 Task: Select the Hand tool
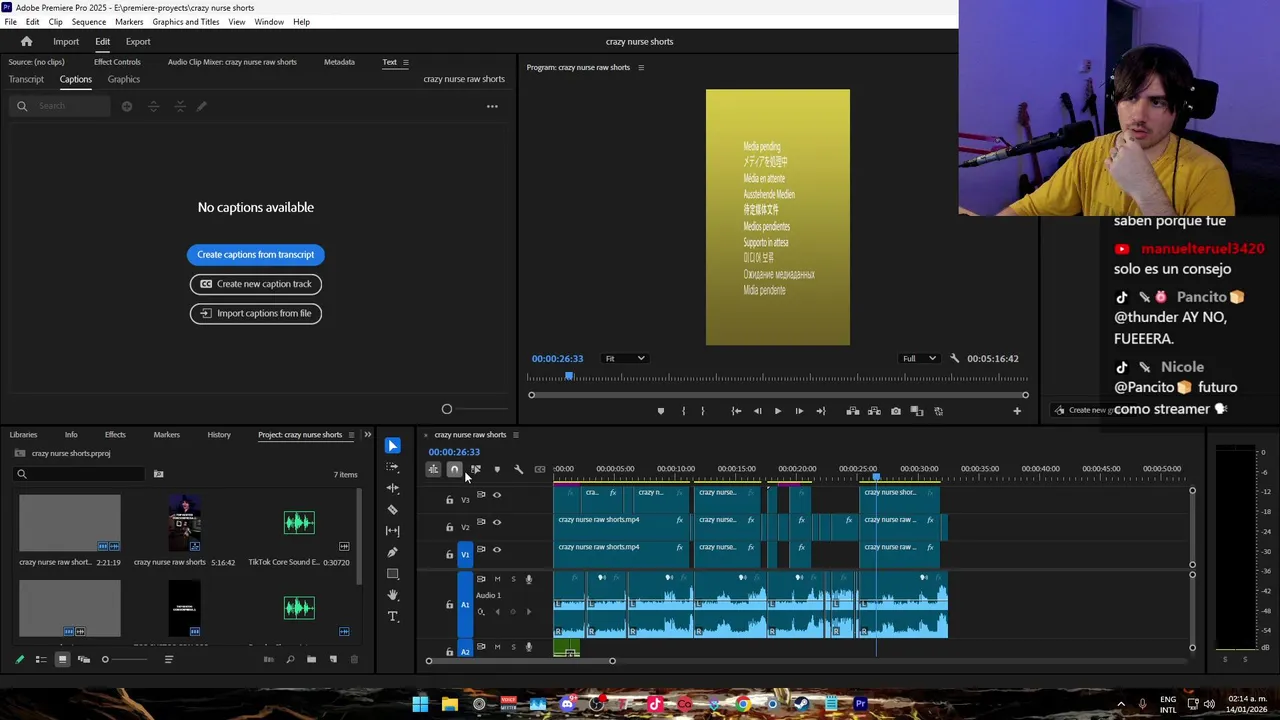click(392, 595)
